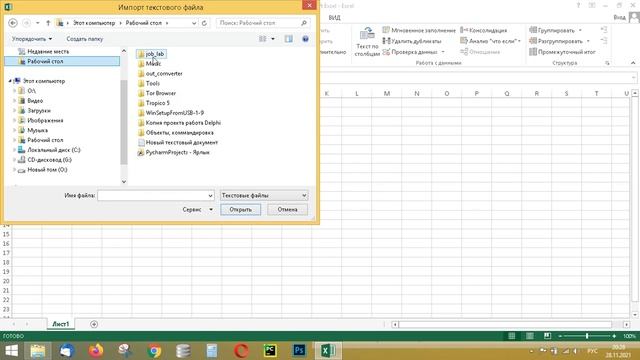This screenshot has width=640, height=360.
Task: Expand the Локальный диск (C:) node
Action: 15,150
